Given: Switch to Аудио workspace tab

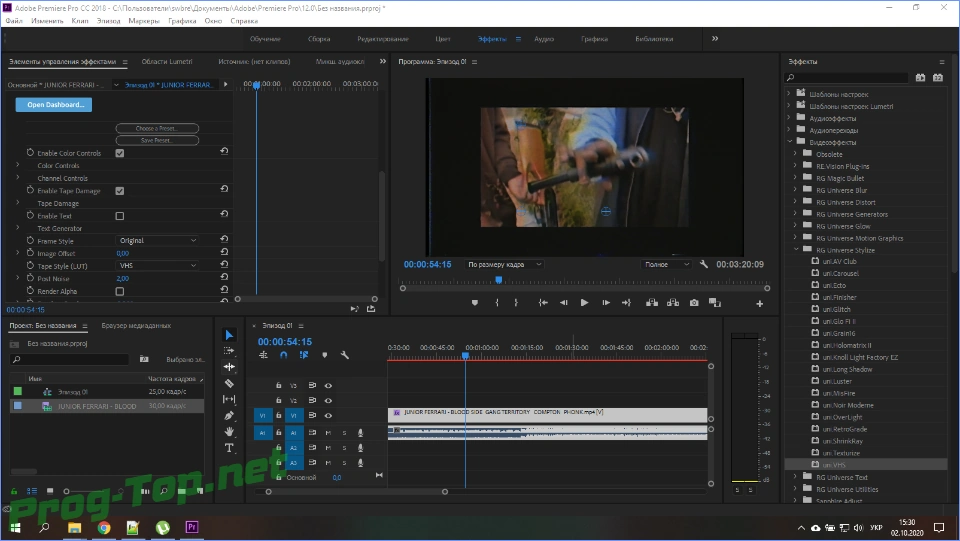Looking at the screenshot, I should (x=544, y=39).
